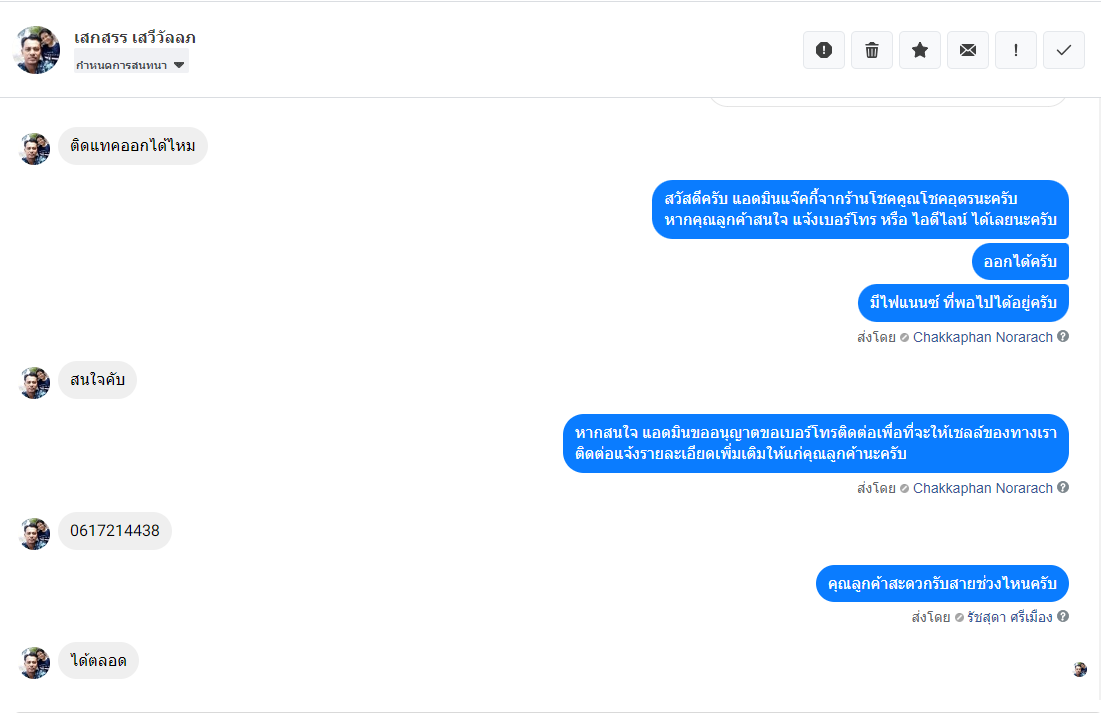Click help icon beside รัชสุดา ศรีเมือง

[x=1063, y=616]
